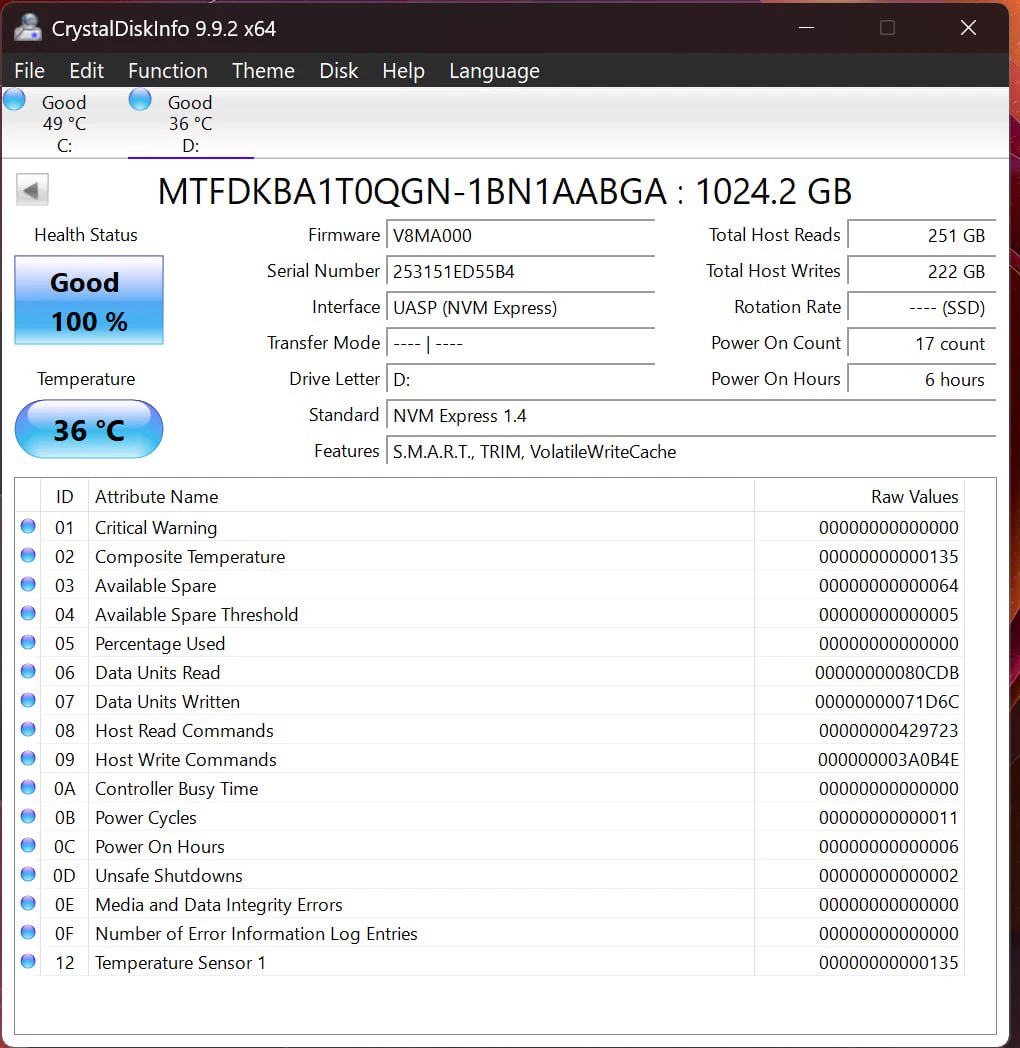Image resolution: width=1020 pixels, height=1048 pixels.
Task: Click the status dot for Percentage Used
Action: tap(28, 642)
